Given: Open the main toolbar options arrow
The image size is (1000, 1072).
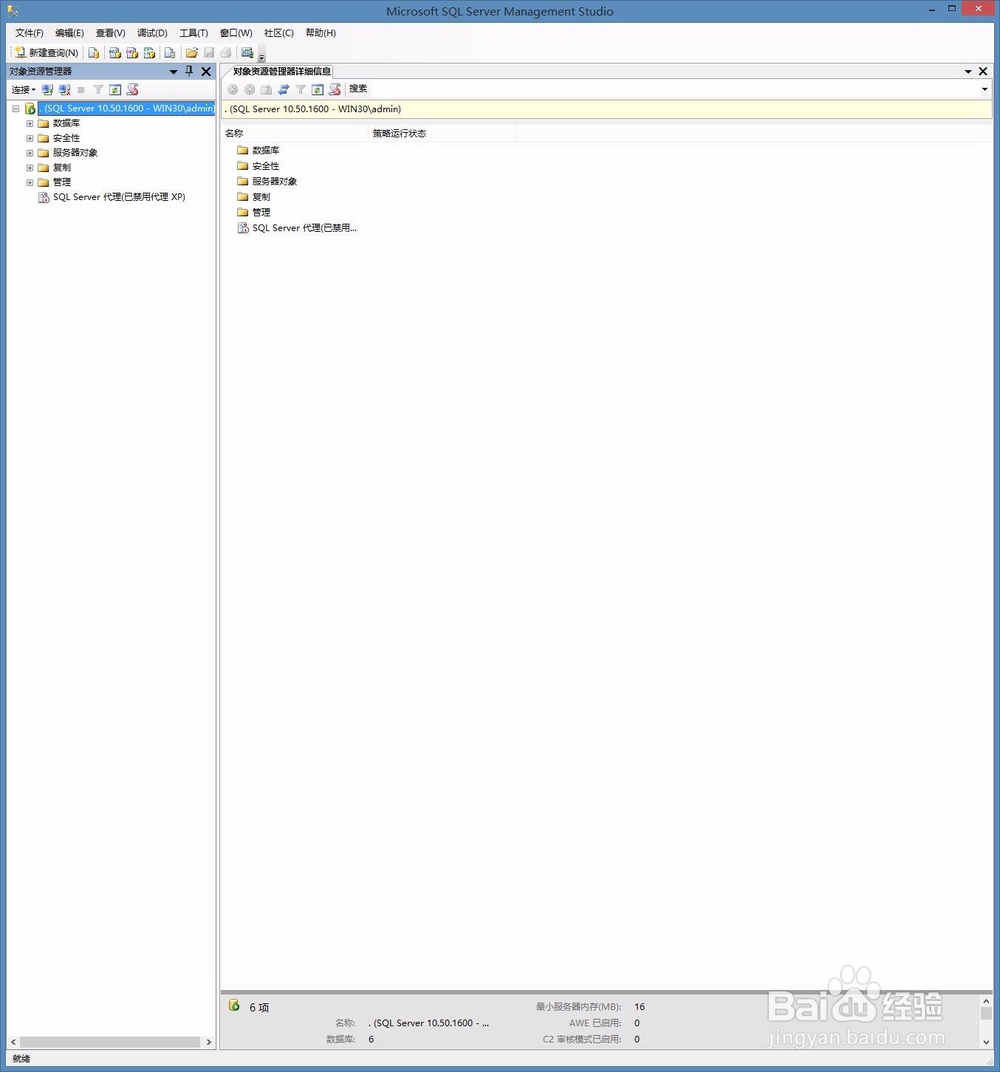Looking at the screenshot, I should coord(262,55).
